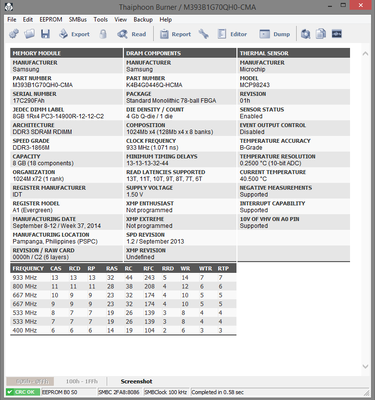Click the scrollbar down arrow

pyautogui.click(x=365, y=367)
